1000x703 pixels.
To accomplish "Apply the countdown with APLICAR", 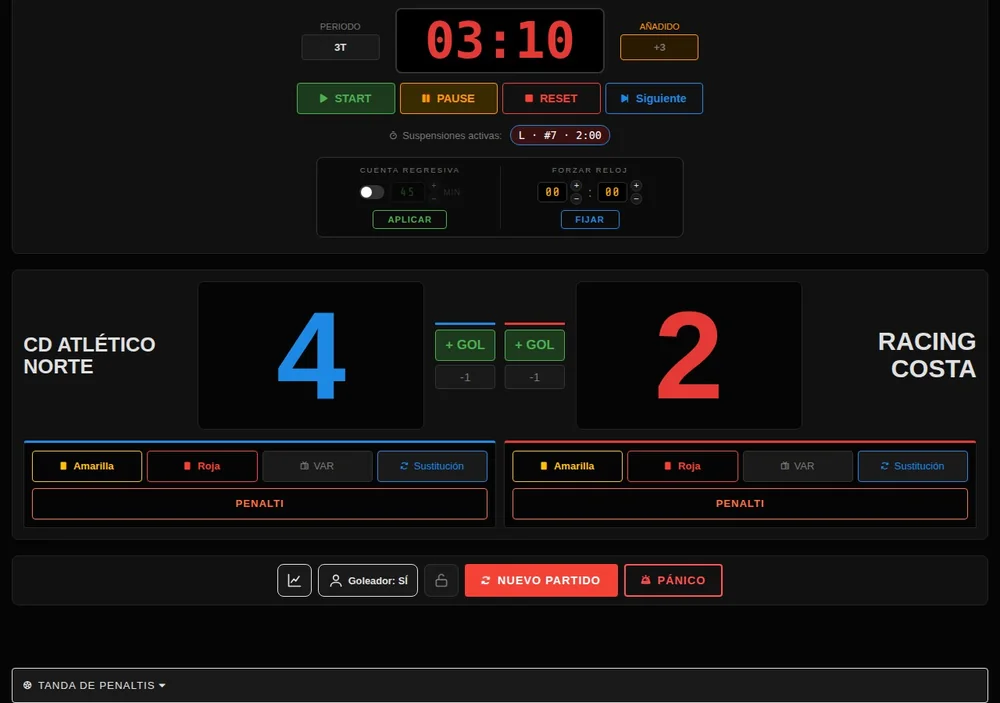I will pyautogui.click(x=409, y=219).
